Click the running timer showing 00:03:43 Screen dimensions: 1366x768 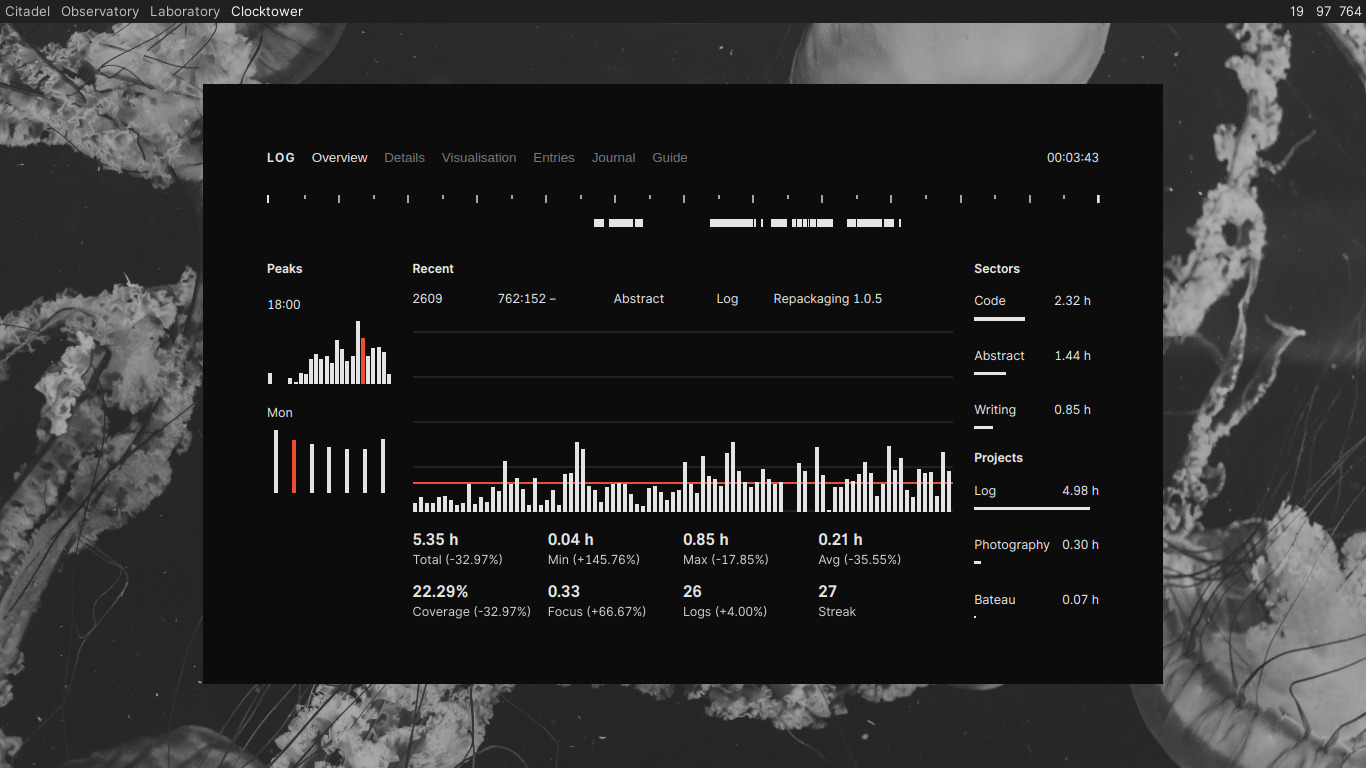(x=1071, y=157)
